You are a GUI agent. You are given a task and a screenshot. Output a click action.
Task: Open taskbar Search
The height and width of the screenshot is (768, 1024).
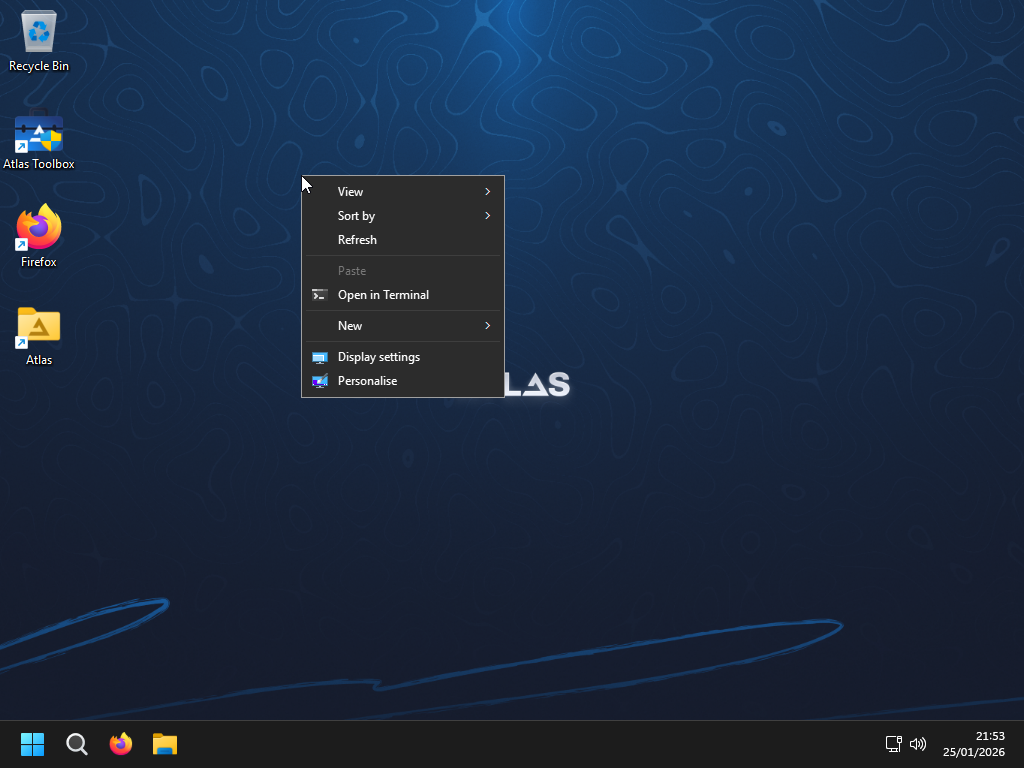click(76, 744)
